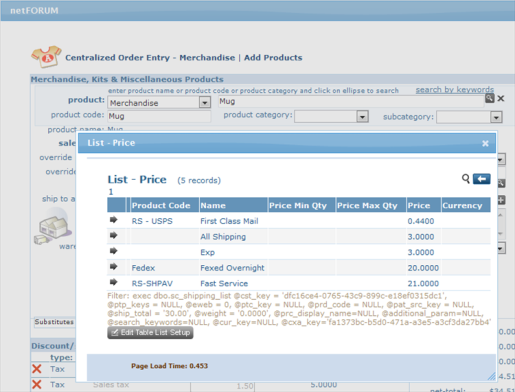The image size is (515, 392).
Task: Select the arrow icon for Fexed Overnight row
Action: tap(114, 266)
